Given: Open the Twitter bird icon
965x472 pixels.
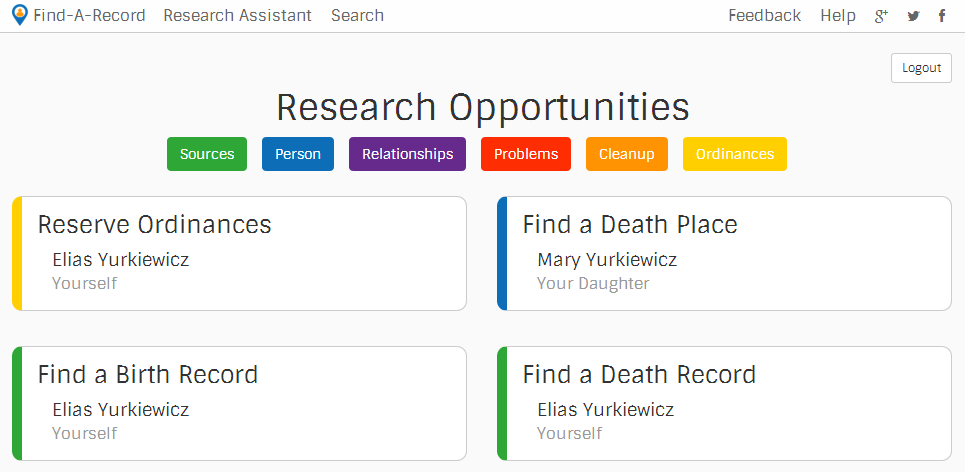Looking at the screenshot, I should pyautogui.click(x=913, y=16).
